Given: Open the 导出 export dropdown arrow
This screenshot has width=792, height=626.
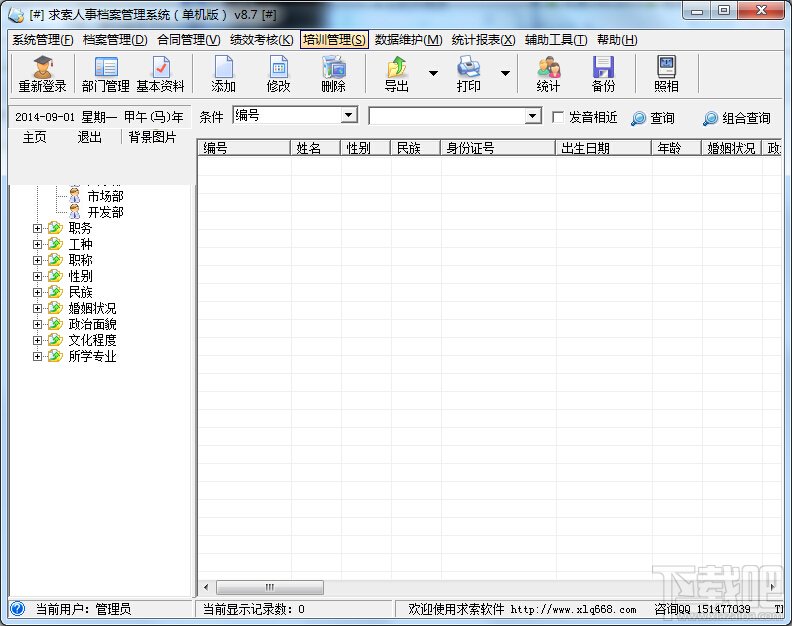Looking at the screenshot, I should (433, 73).
